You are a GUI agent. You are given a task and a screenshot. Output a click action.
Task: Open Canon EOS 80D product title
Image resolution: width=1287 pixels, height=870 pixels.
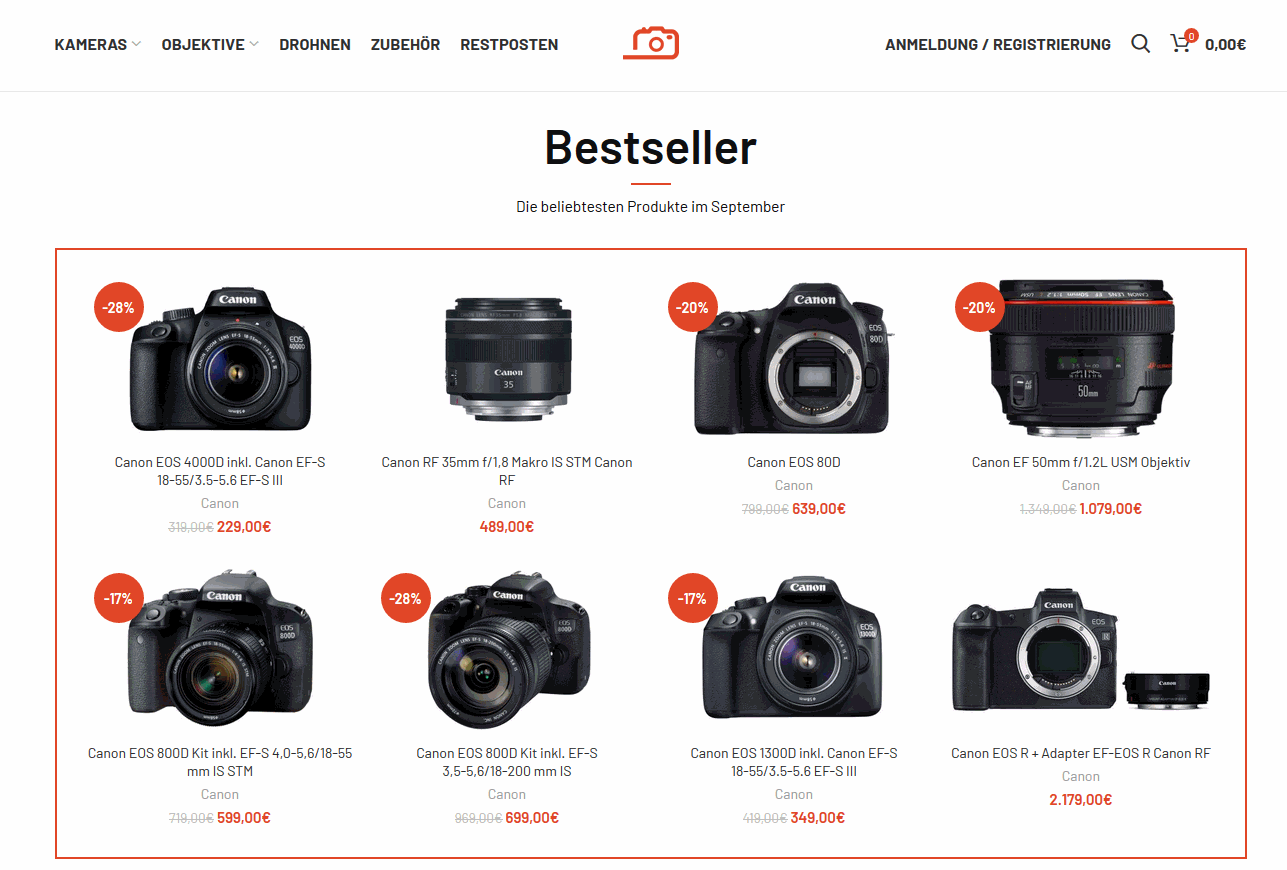click(x=794, y=462)
